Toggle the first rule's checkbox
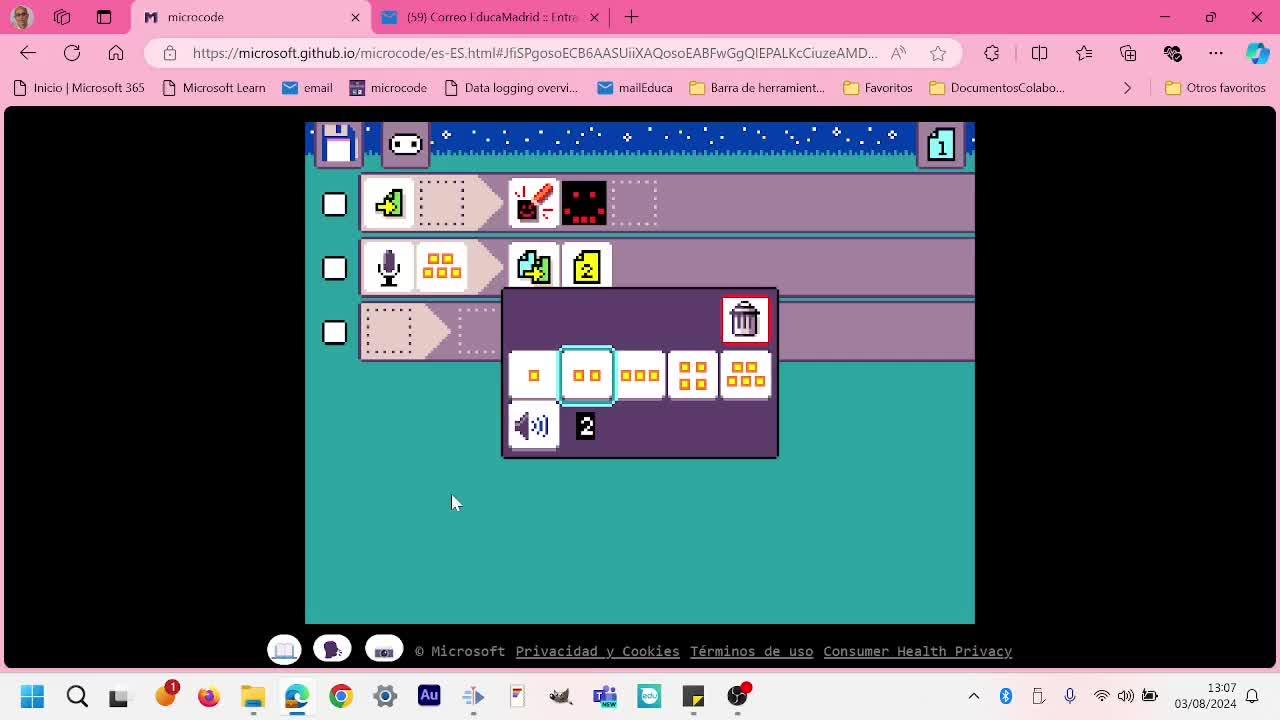Screen dimensions: 1280x720 tap(334, 204)
